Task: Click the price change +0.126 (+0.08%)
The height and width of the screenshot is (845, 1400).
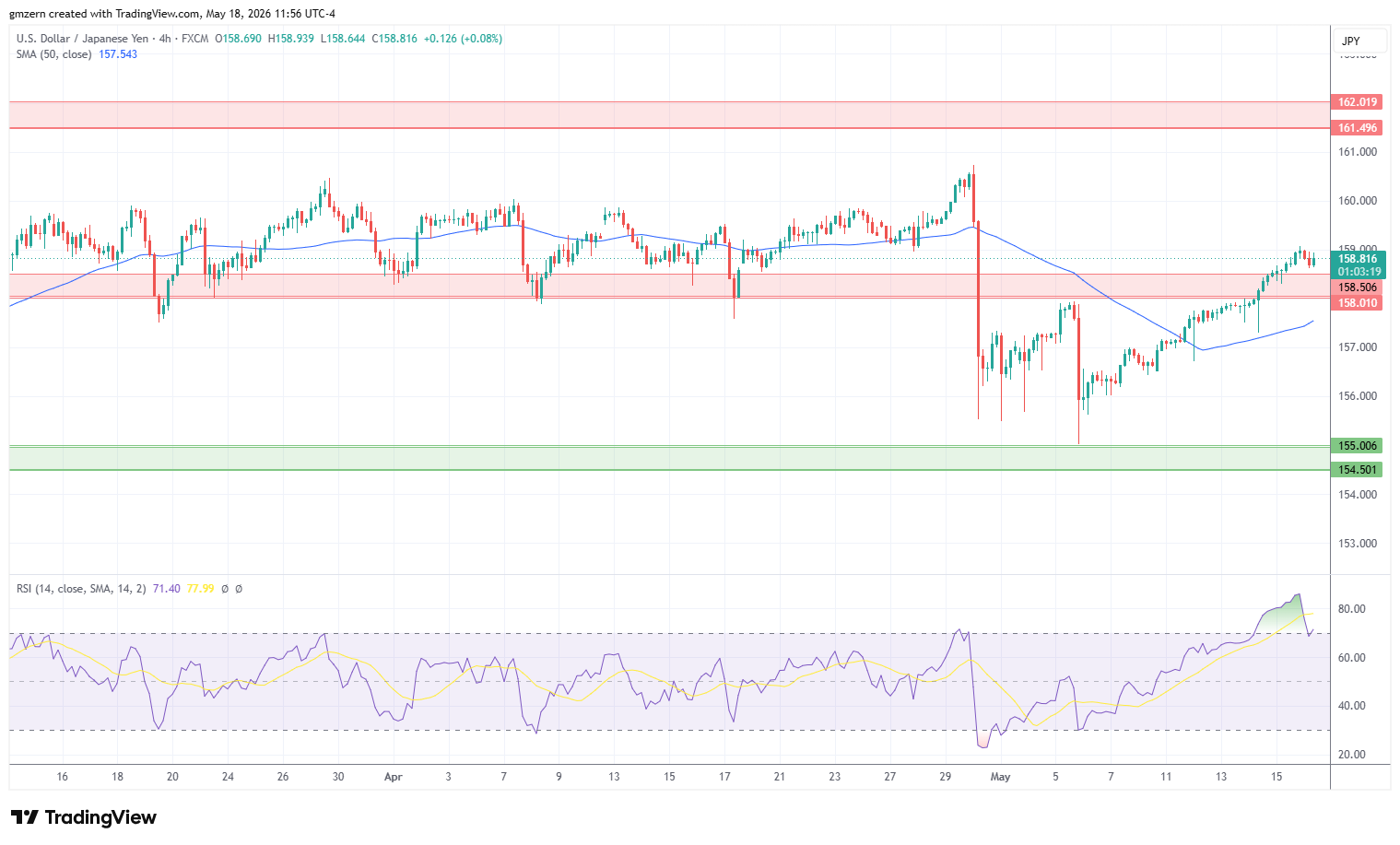Action: pyautogui.click(x=464, y=39)
